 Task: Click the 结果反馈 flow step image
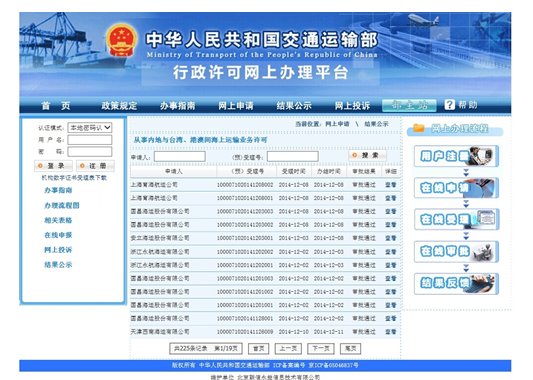pos(456,283)
